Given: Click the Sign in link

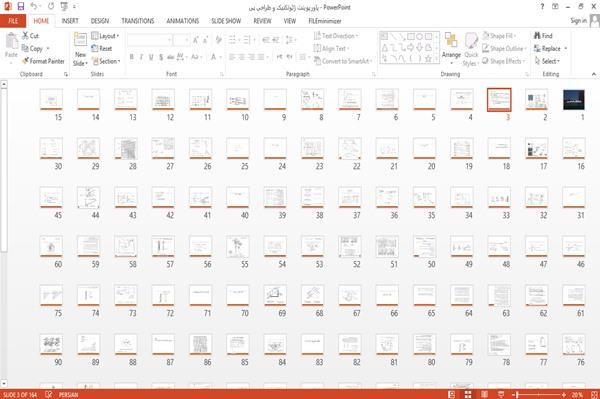Looking at the screenshot, I should [578, 20].
